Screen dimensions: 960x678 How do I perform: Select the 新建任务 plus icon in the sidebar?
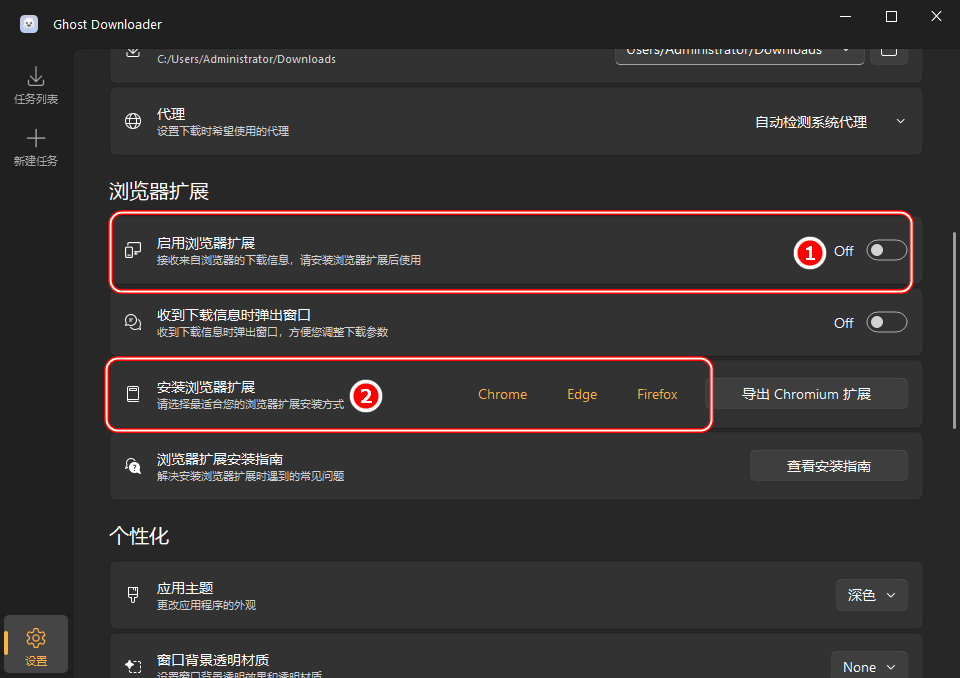tap(36, 138)
